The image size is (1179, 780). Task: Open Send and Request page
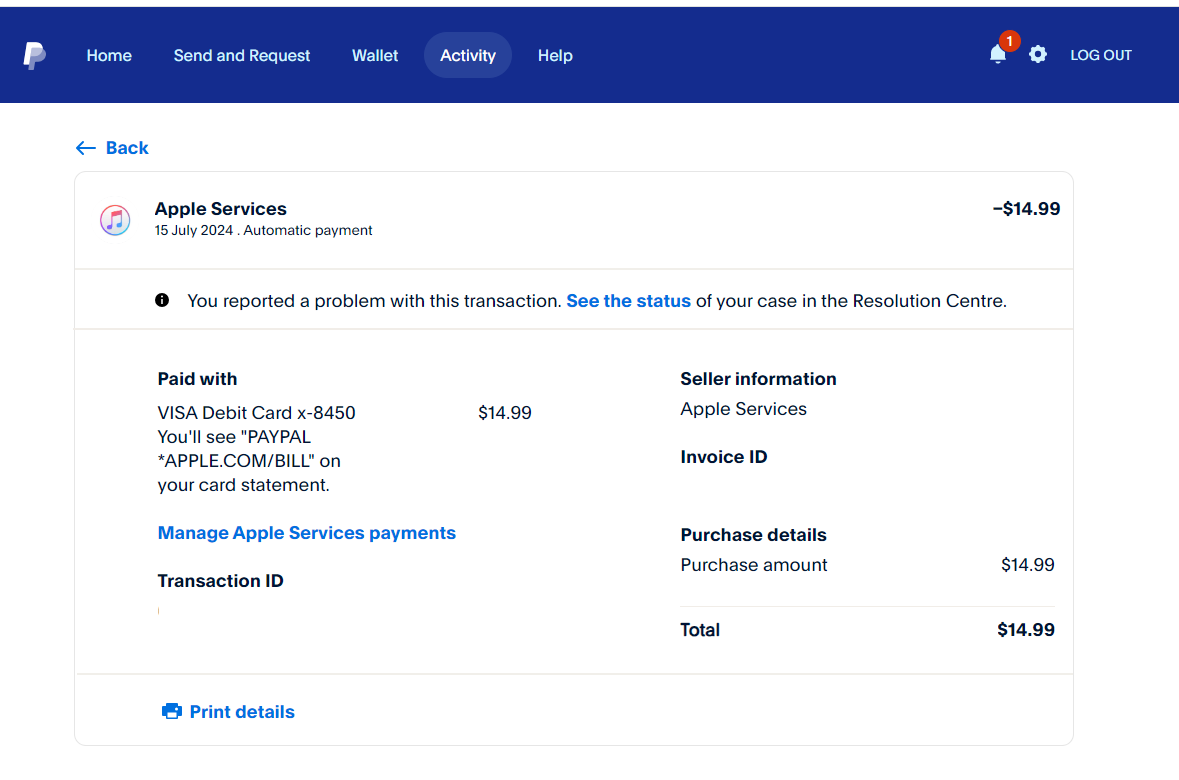[x=242, y=56]
